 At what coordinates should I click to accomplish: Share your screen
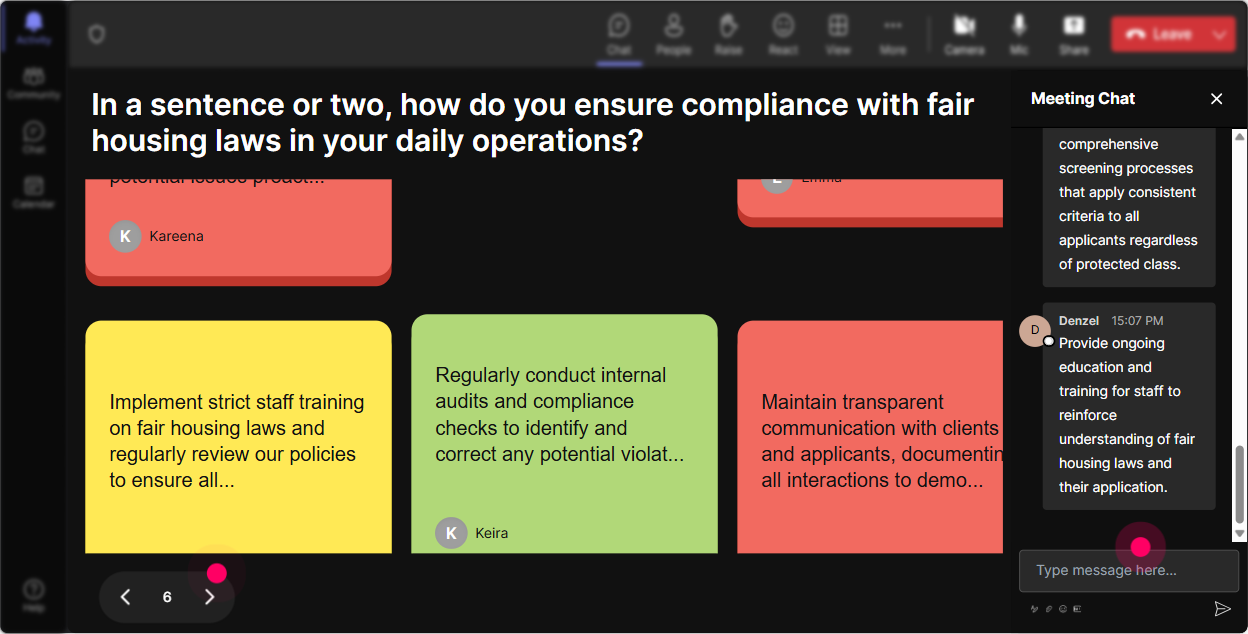click(1074, 34)
